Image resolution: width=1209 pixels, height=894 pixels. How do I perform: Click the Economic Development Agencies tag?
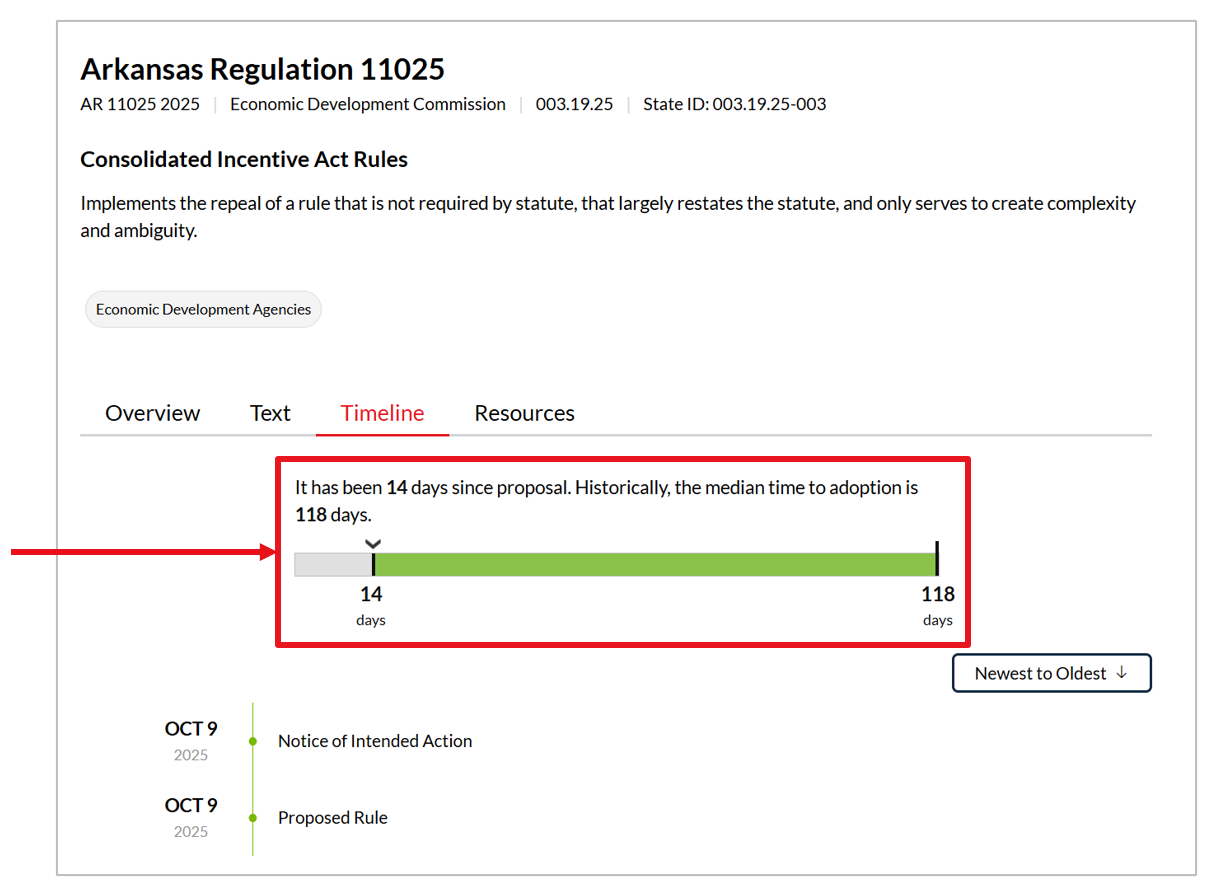pos(203,310)
